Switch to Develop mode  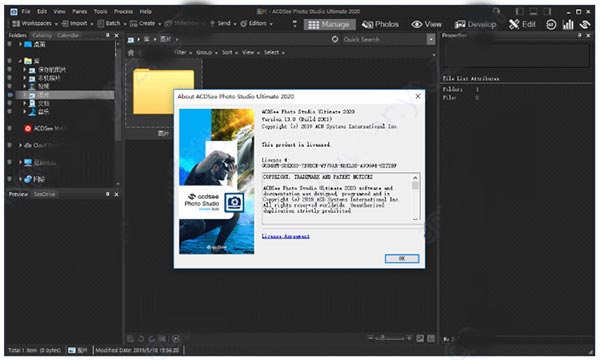click(475, 24)
